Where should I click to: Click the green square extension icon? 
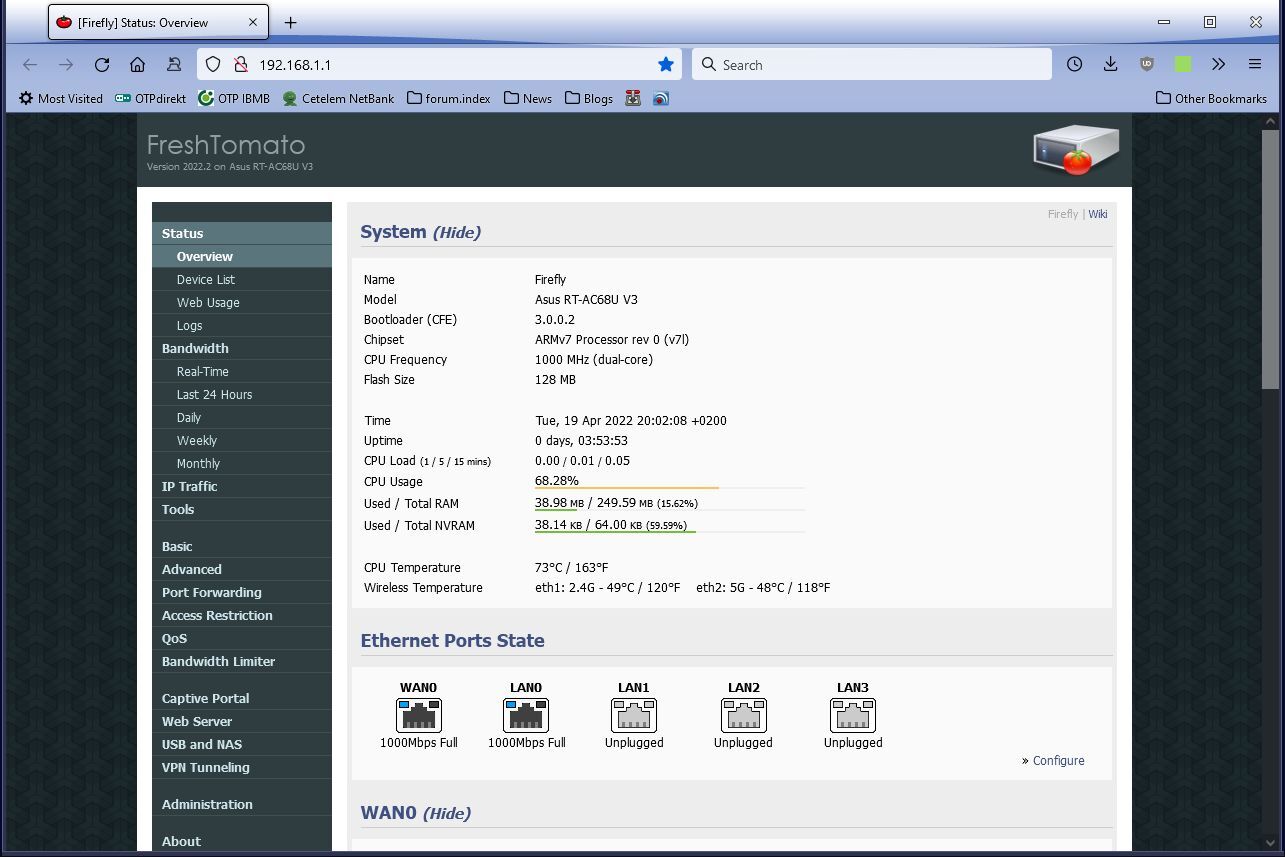[x=1183, y=64]
